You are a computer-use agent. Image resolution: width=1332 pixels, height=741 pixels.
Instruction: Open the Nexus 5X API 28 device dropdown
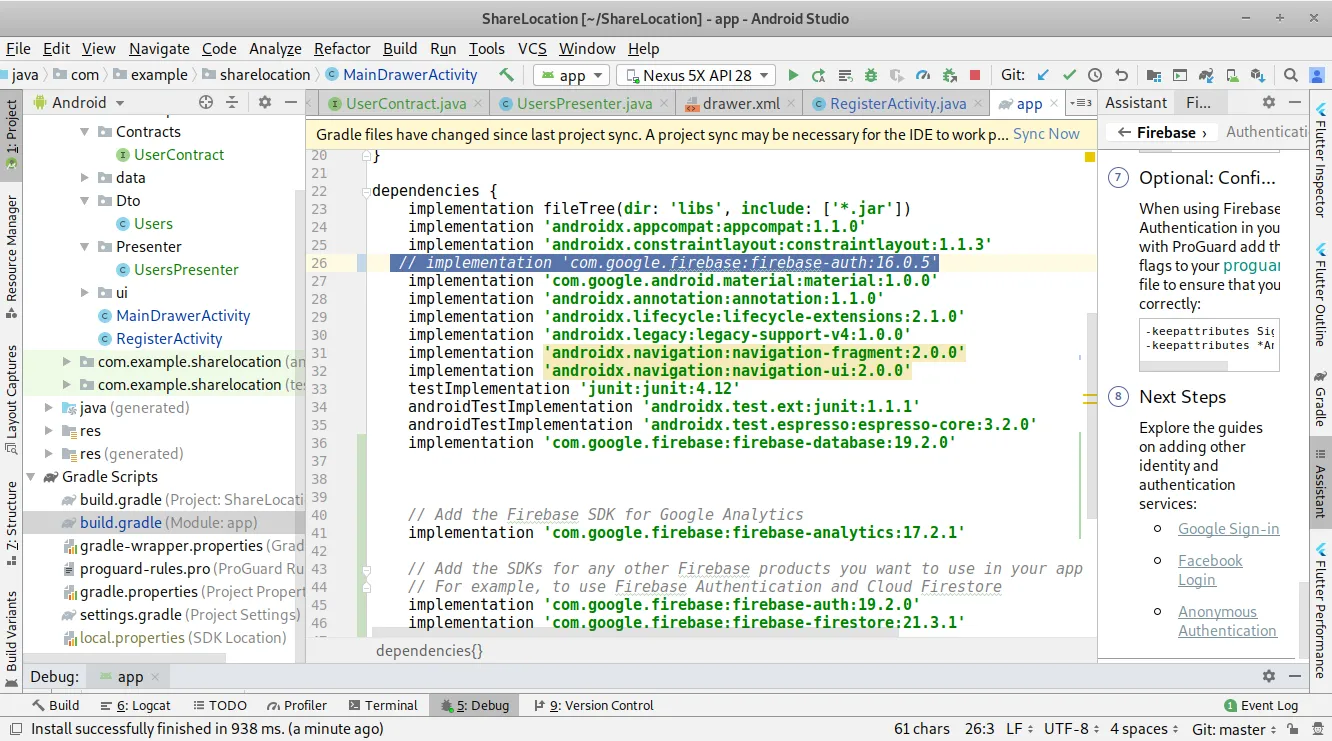698,75
